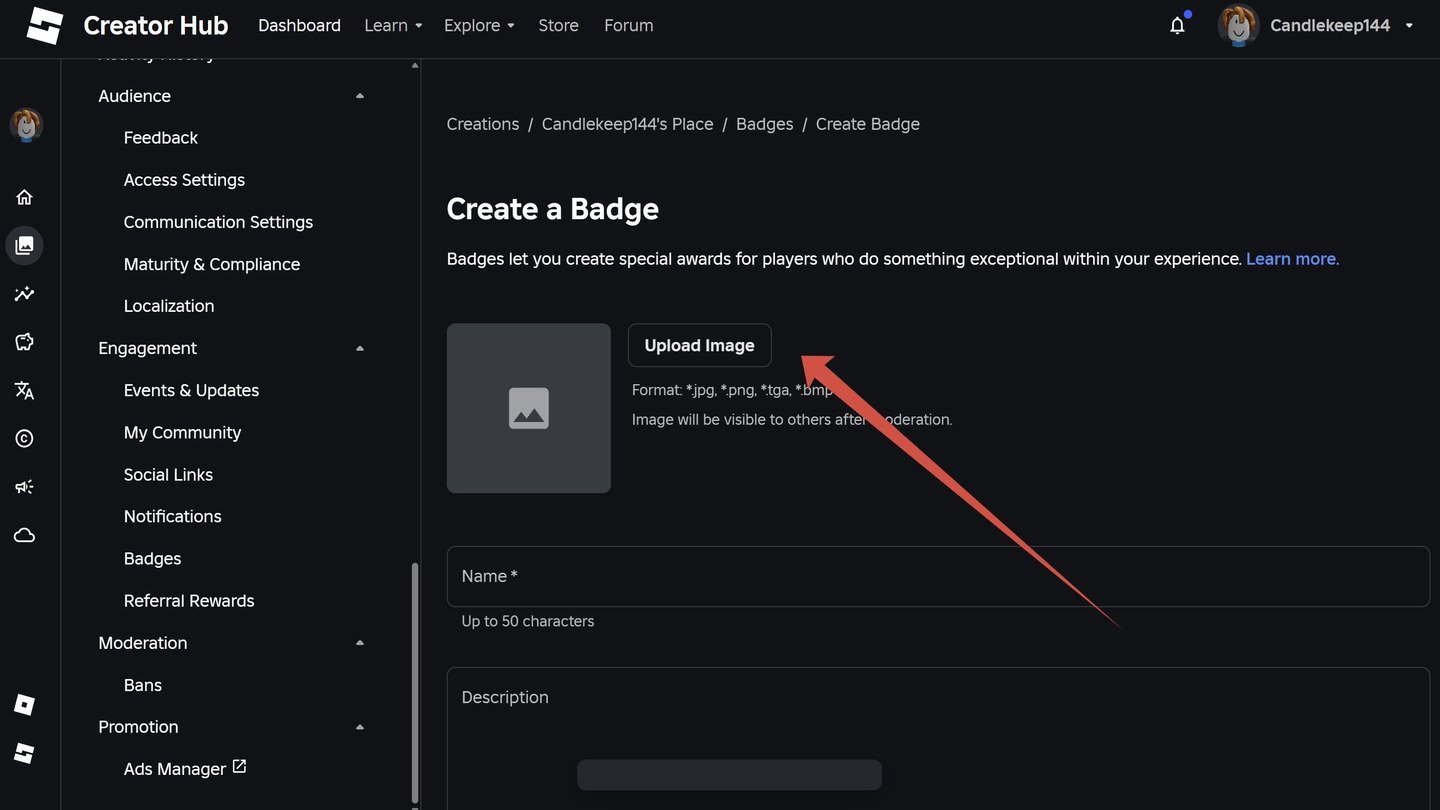Click the Roblox tilted-square icon
Screen dimensions: 1440x810
pyautogui.click(x=25, y=705)
